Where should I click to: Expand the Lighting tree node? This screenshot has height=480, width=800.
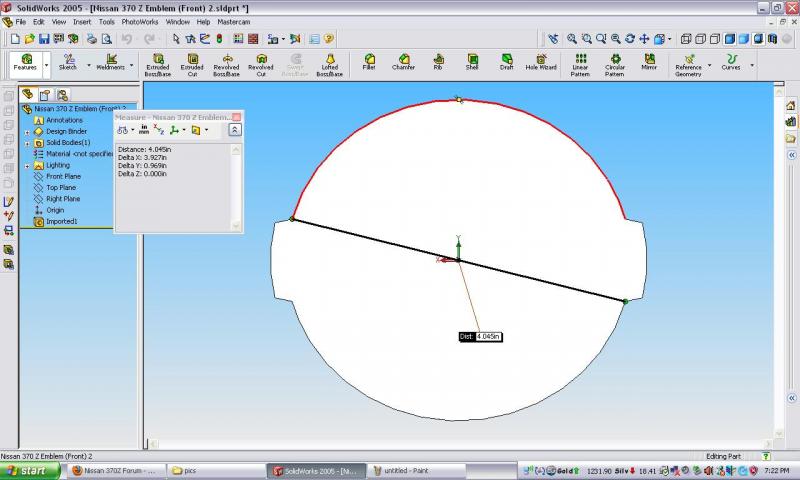click(27, 166)
